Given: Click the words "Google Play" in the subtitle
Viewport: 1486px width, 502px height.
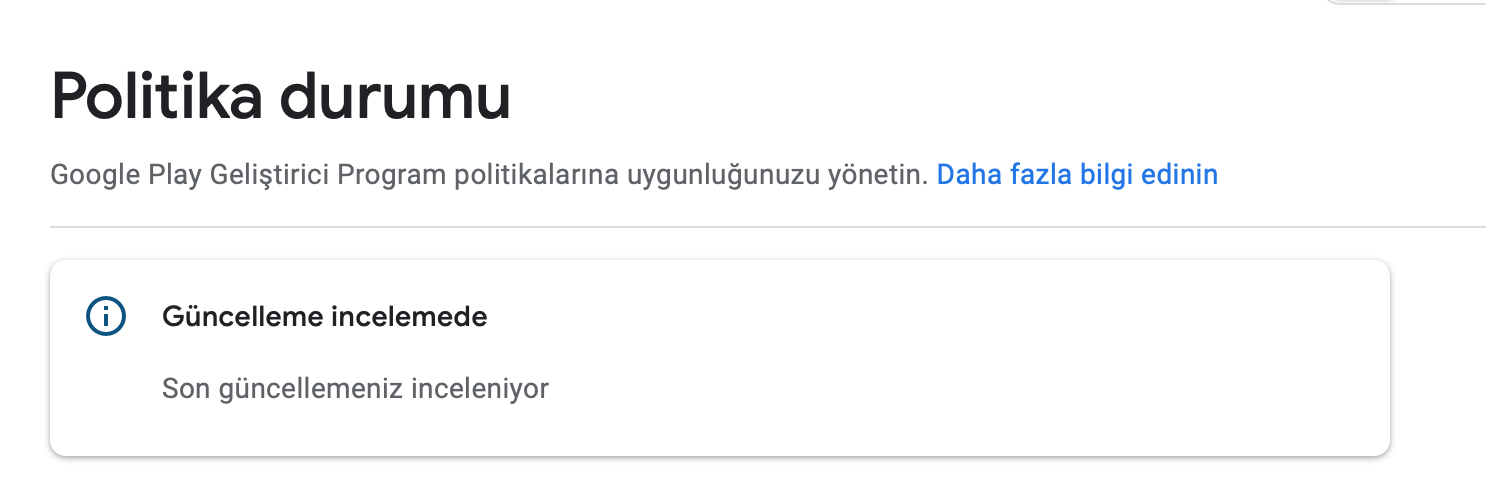Looking at the screenshot, I should pyautogui.click(x=126, y=176).
